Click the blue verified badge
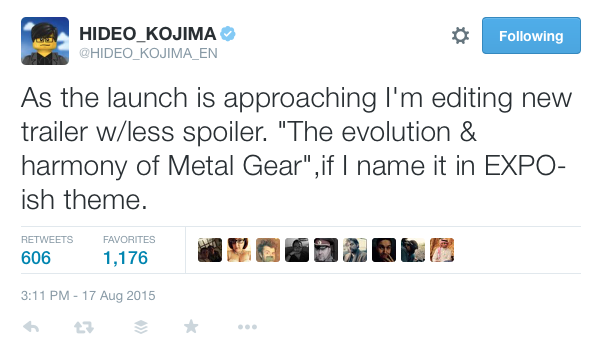601x364 pixels. (x=228, y=34)
